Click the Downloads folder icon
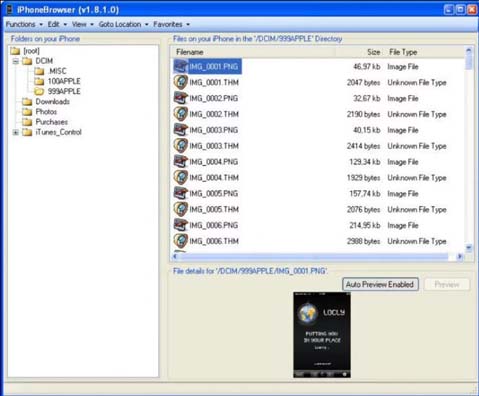Image resolution: width=479 pixels, height=396 pixels. click(x=27, y=102)
